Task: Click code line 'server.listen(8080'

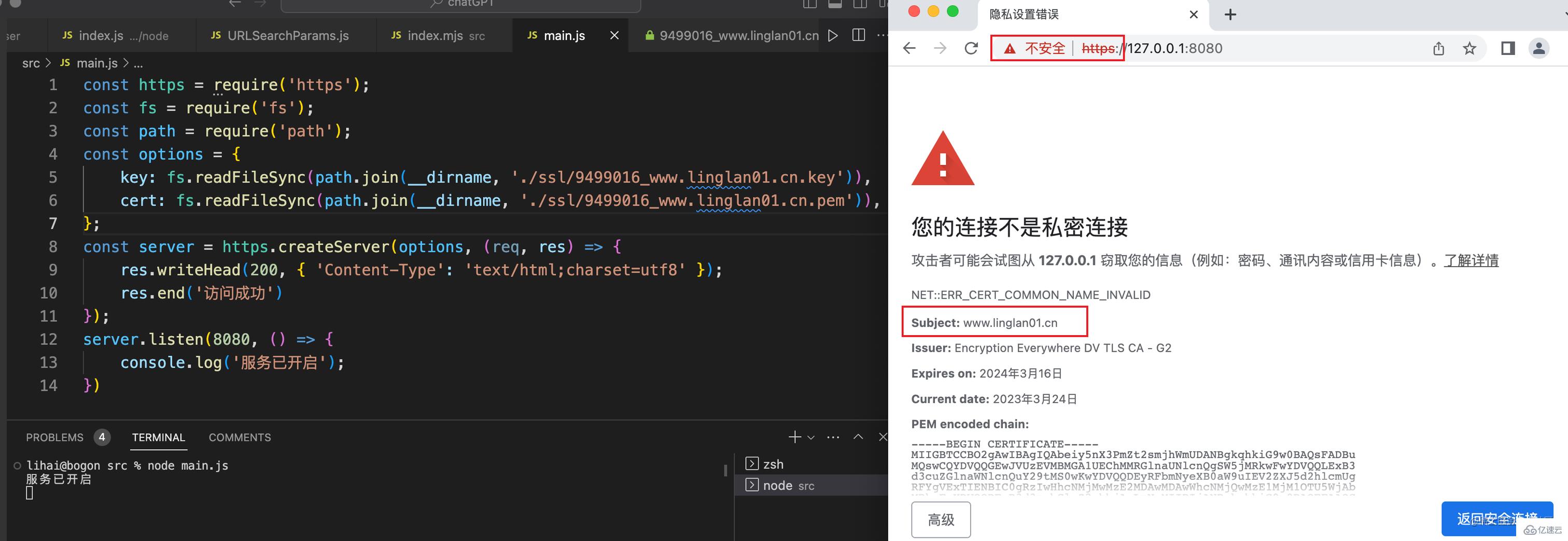Action: 208,339
